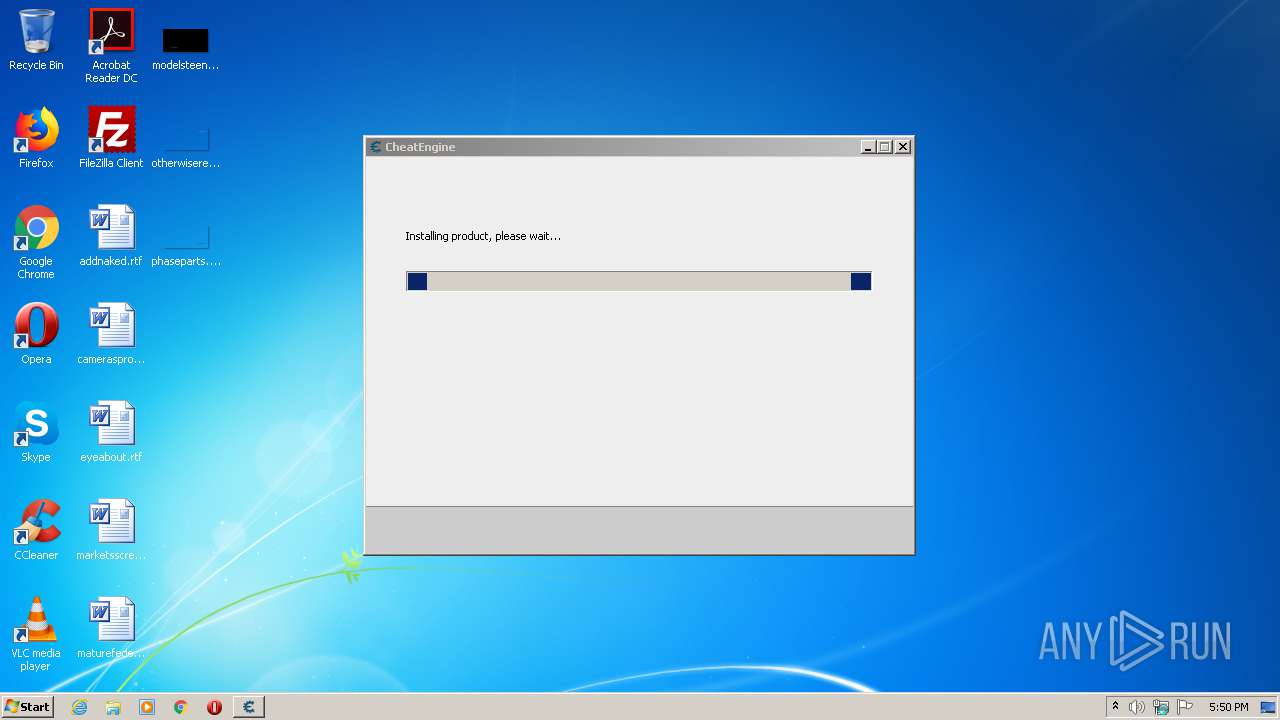Screen dimensions: 1280x720
Task: Close the CheatEngine installer window
Action: 903,147
